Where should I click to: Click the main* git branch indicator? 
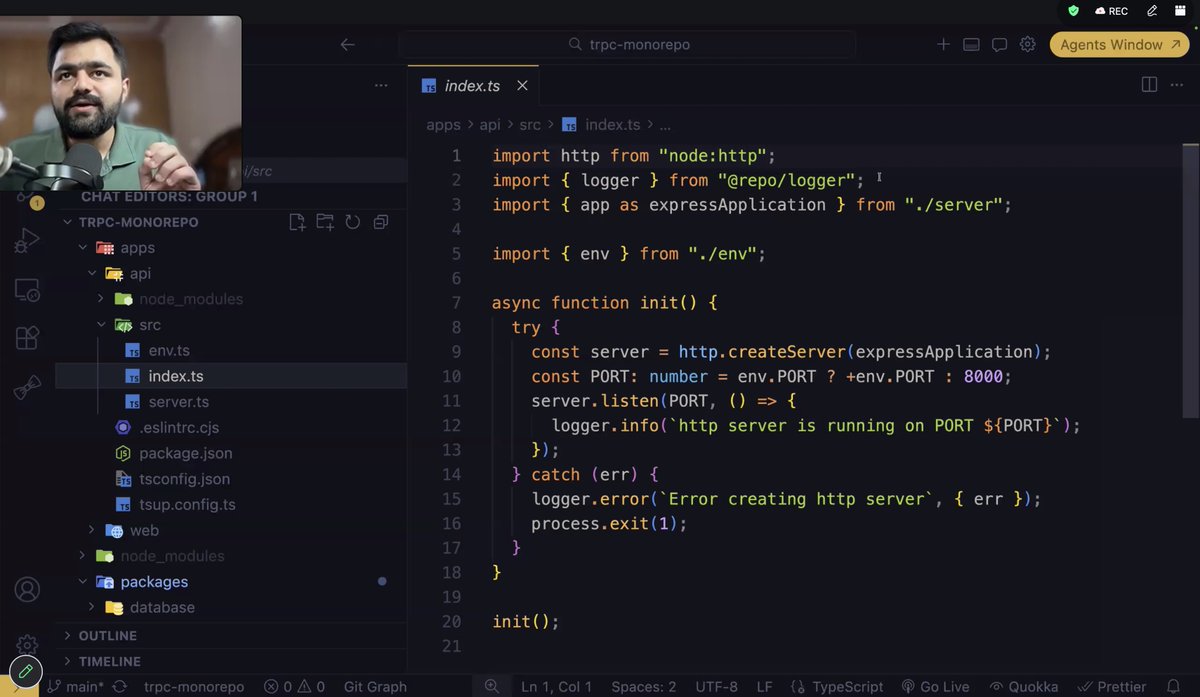75,687
